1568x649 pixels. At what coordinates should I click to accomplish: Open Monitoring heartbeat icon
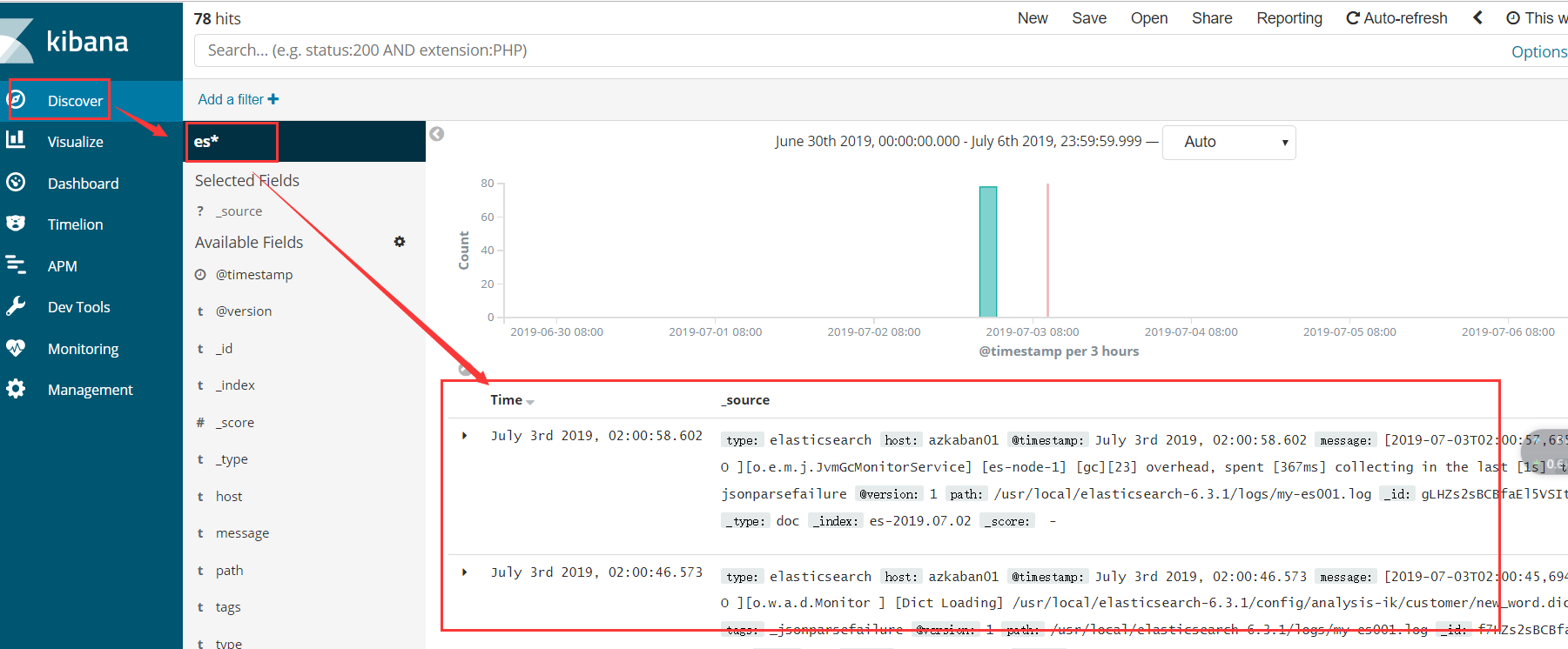(x=16, y=348)
